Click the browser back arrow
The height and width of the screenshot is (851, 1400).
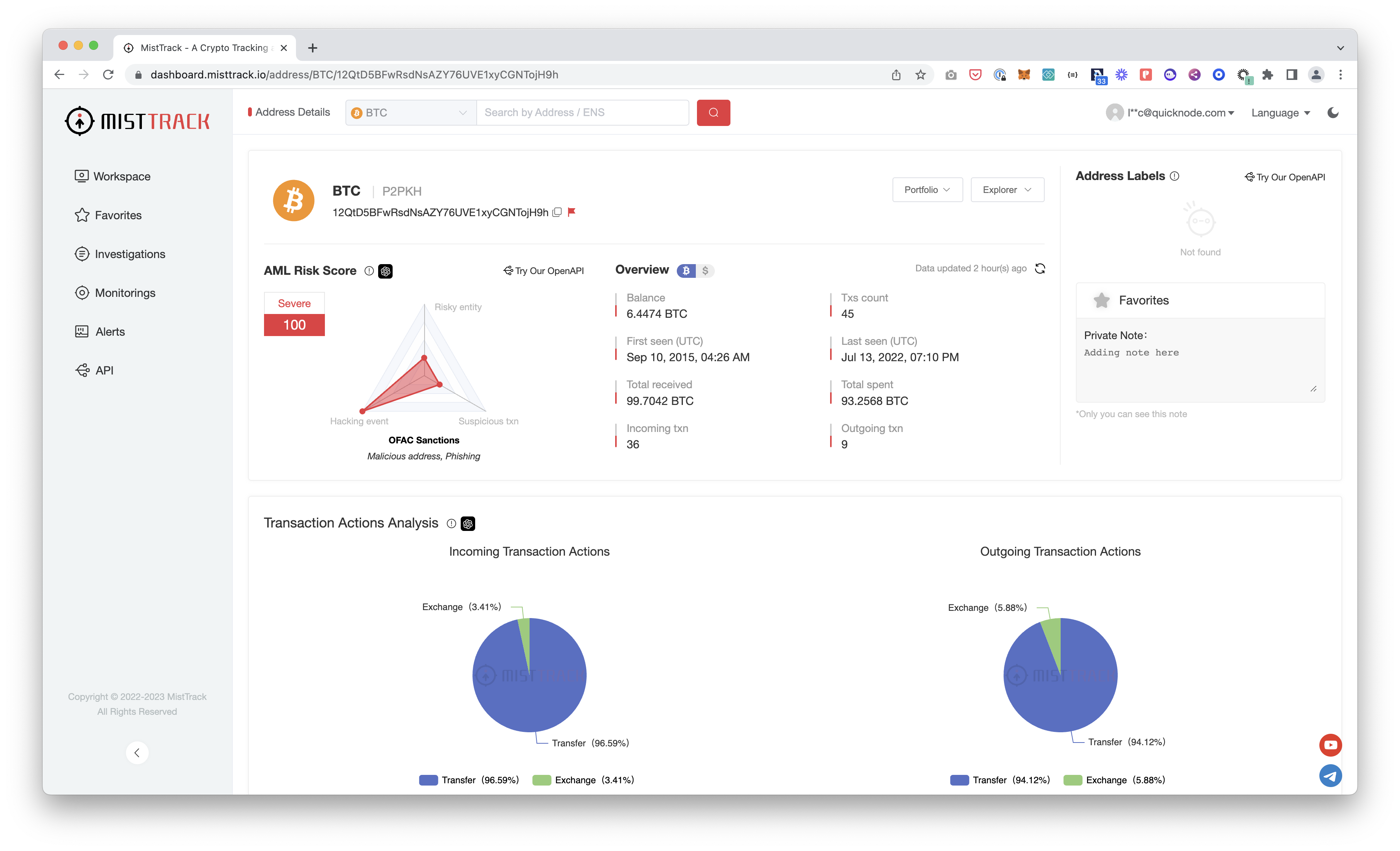pyautogui.click(x=59, y=75)
